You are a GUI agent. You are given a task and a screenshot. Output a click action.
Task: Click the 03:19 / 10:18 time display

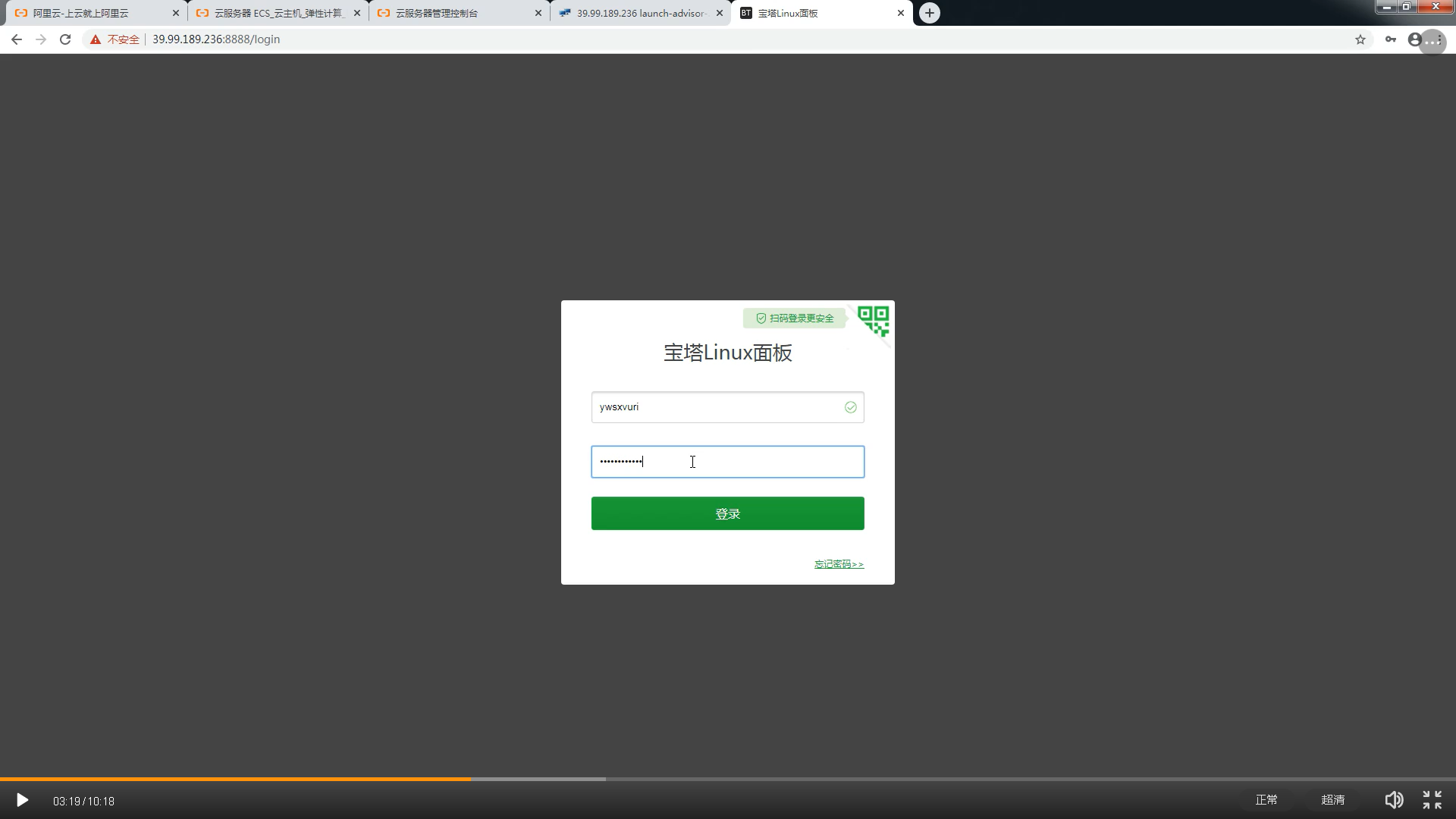click(83, 802)
